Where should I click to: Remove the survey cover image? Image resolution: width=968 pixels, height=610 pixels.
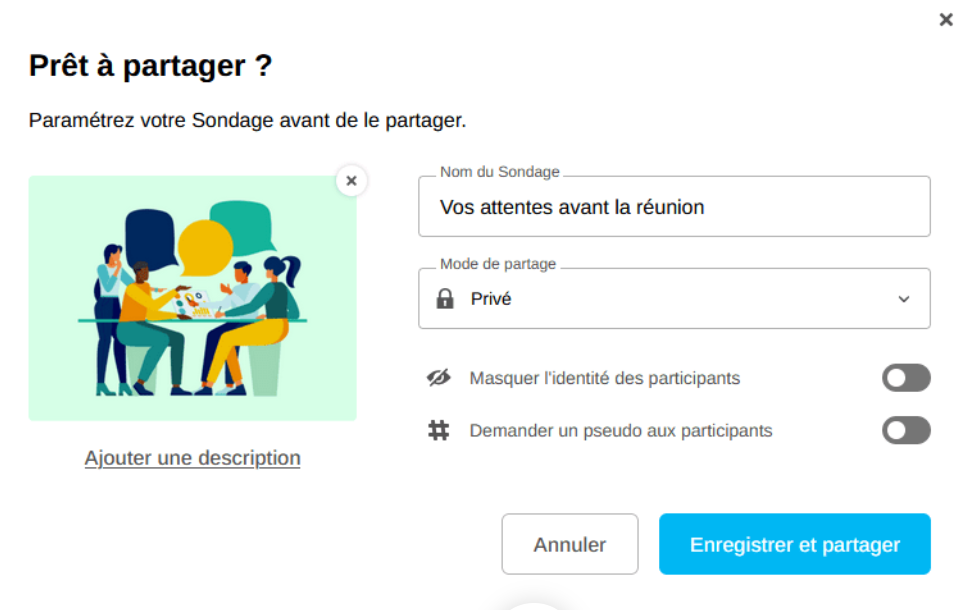click(x=351, y=181)
